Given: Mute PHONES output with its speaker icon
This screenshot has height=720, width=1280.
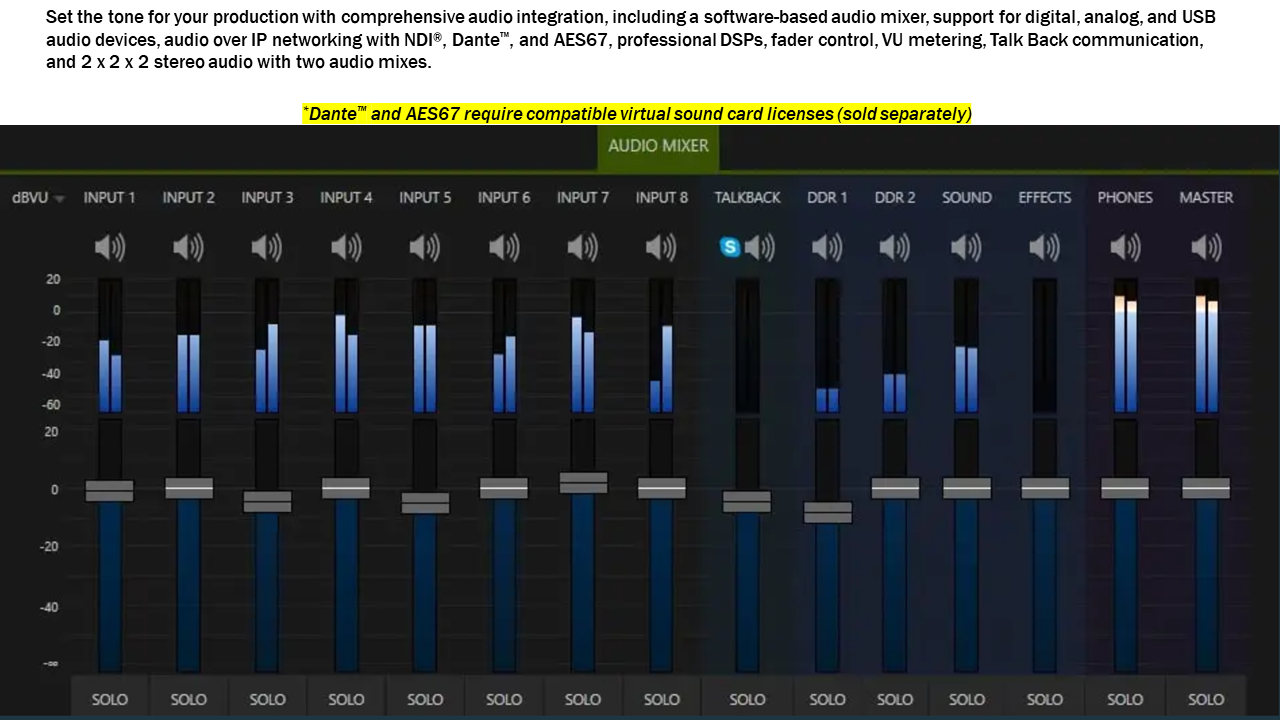Looking at the screenshot, I should pos(1125,247).
